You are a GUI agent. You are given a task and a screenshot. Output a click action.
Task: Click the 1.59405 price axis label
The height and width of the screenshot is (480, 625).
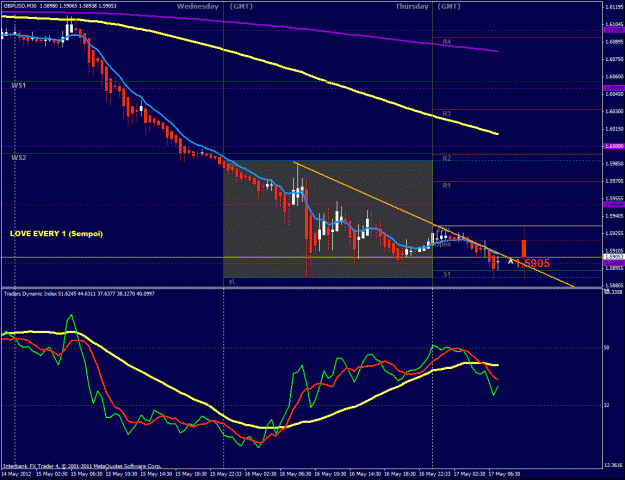tap(614, 216)
